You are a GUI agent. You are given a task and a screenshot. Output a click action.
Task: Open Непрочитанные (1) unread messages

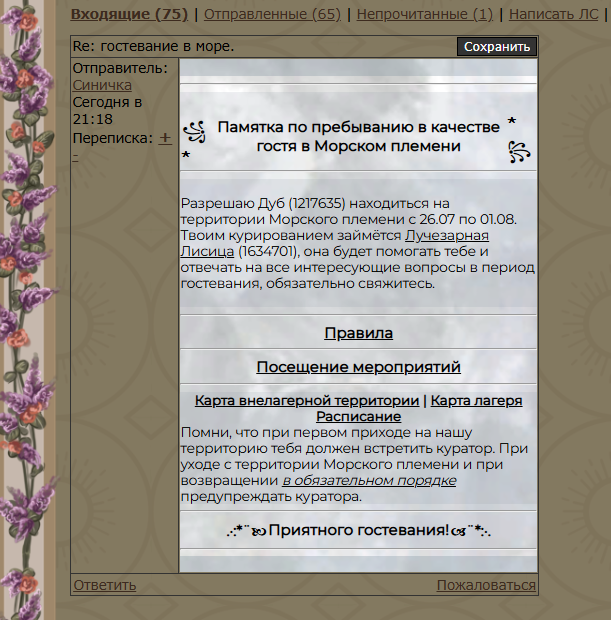(x=424, y=14)
